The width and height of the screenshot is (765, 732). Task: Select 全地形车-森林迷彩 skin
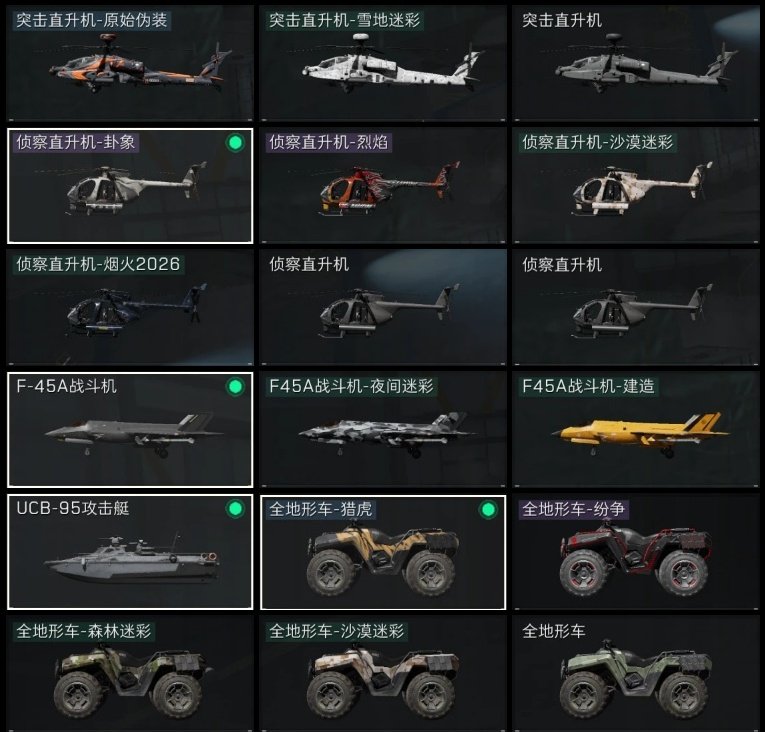tap(130, 674)
